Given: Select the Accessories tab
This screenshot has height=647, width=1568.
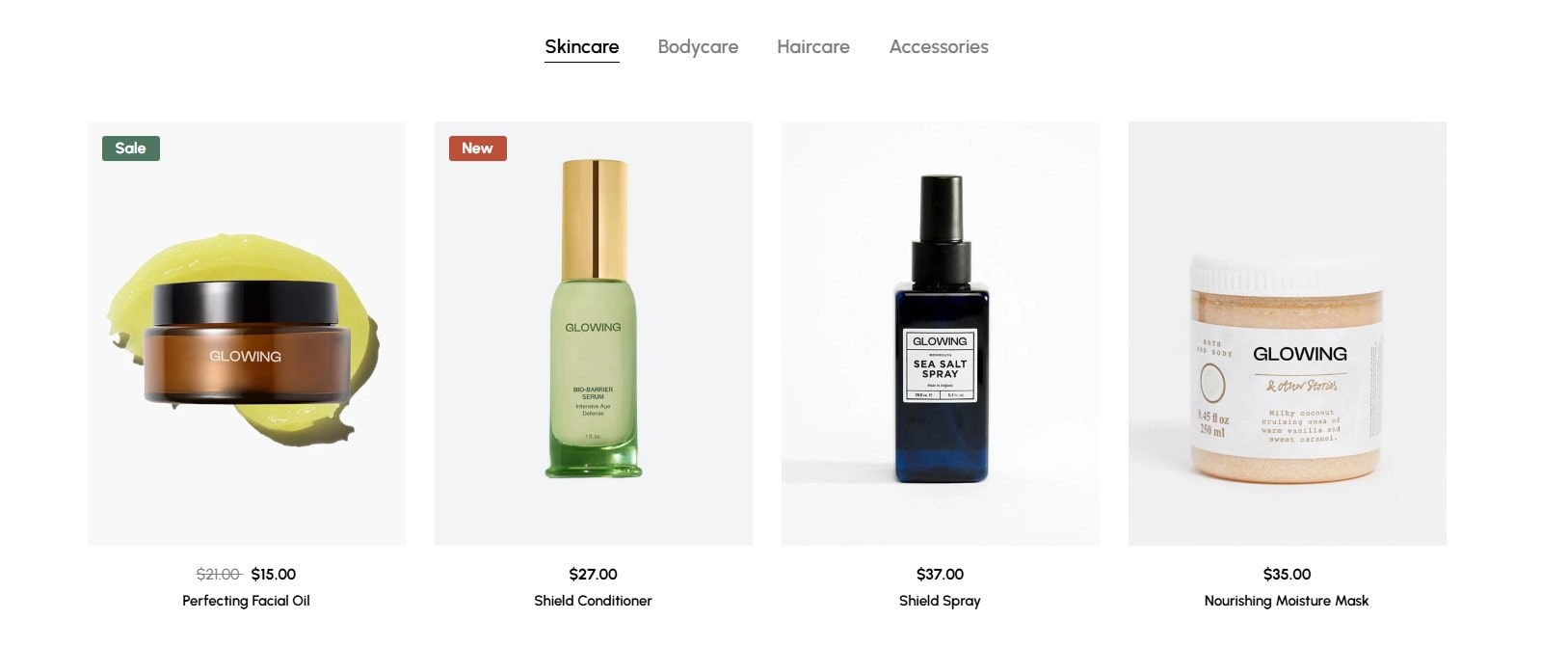Looking at the screenshot, I should tap(939, 46).
